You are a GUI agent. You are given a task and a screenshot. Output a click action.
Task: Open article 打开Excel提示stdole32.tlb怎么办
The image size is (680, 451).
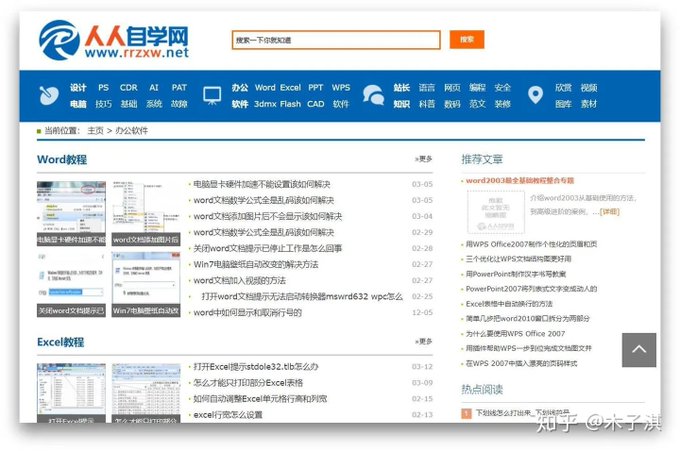tap(255, 367)
